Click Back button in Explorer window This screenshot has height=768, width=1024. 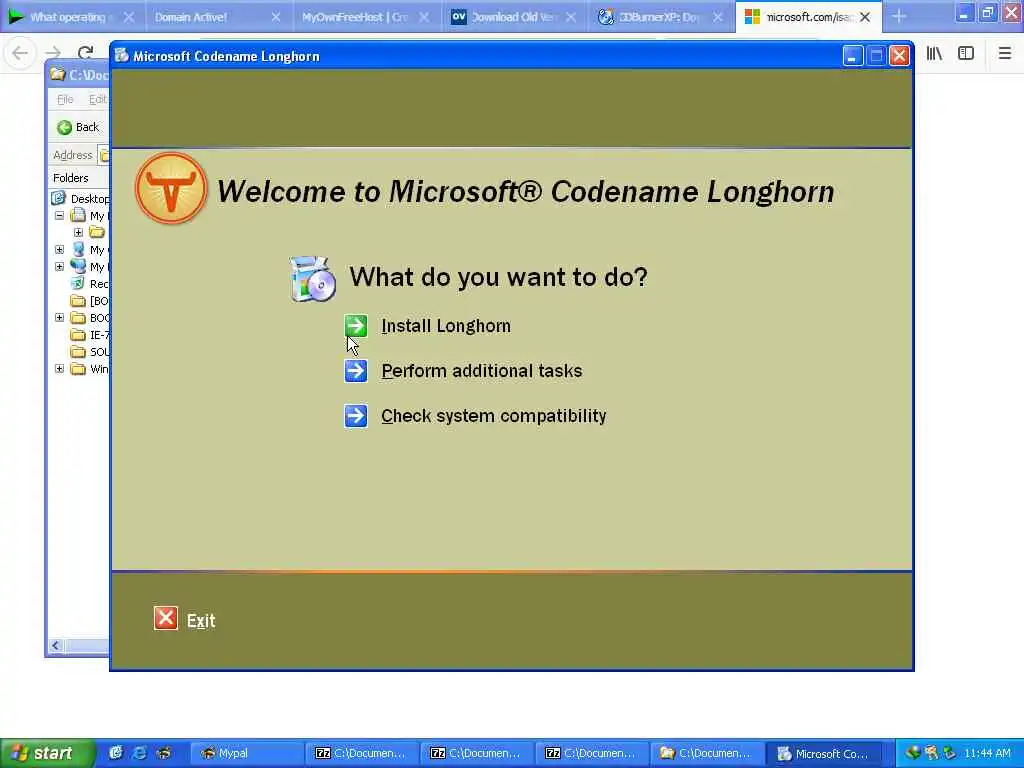click(78, 127)
